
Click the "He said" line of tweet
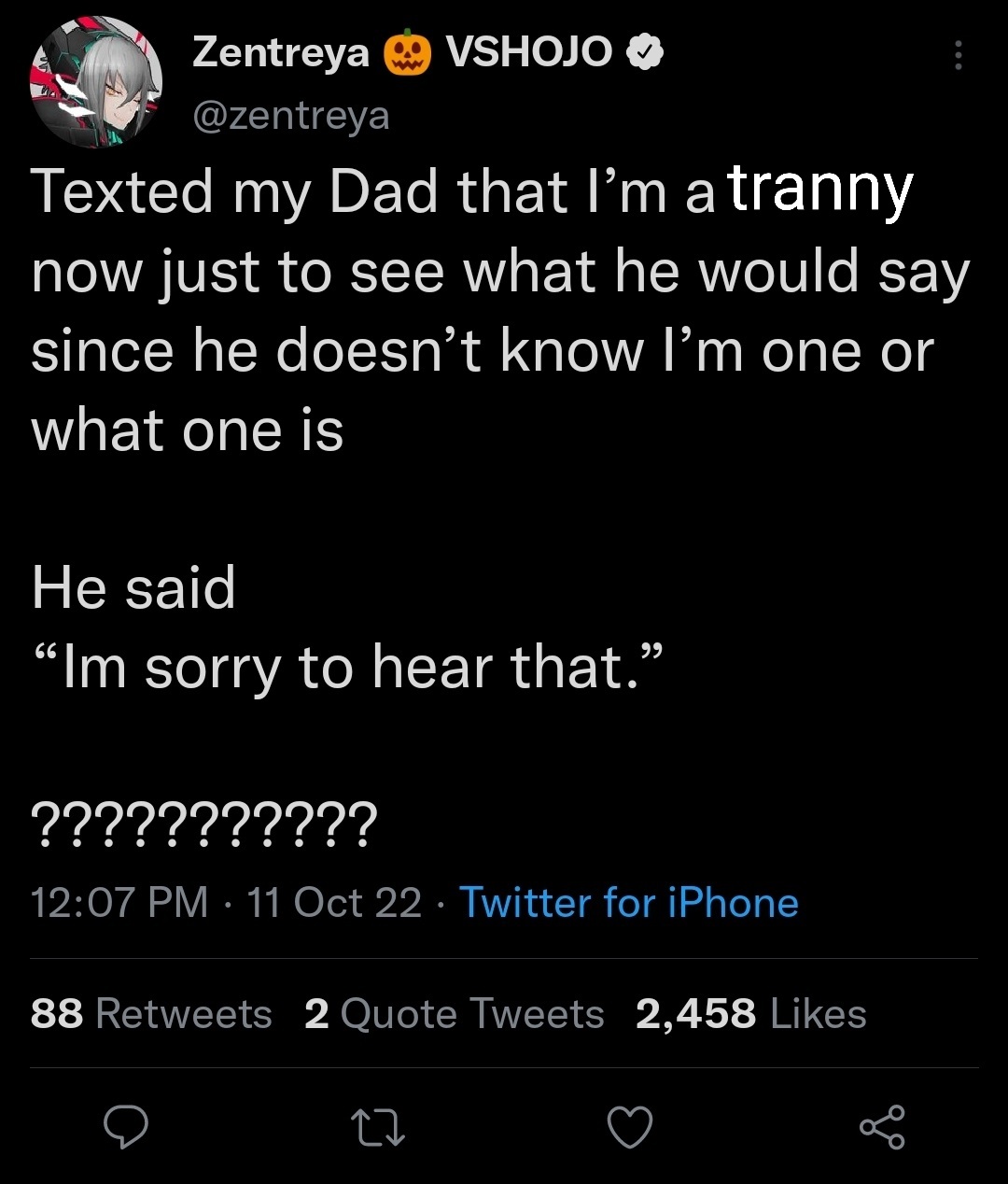tap(133, 587)
